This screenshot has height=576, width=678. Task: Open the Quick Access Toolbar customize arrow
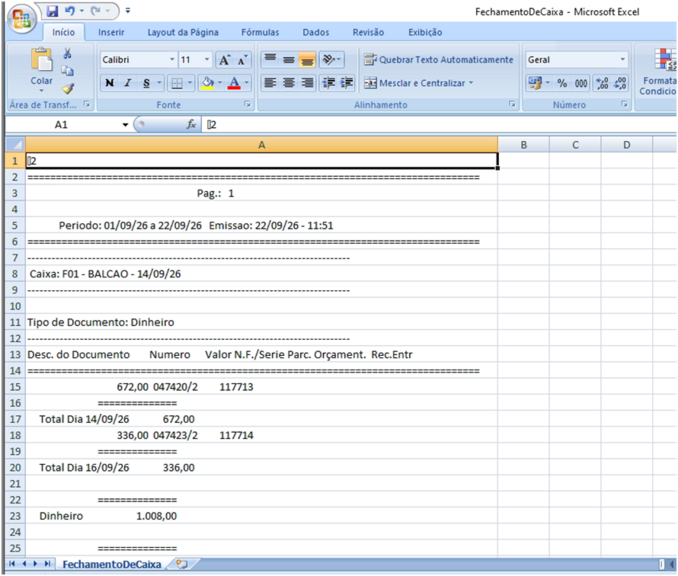[x=128, y=11]
